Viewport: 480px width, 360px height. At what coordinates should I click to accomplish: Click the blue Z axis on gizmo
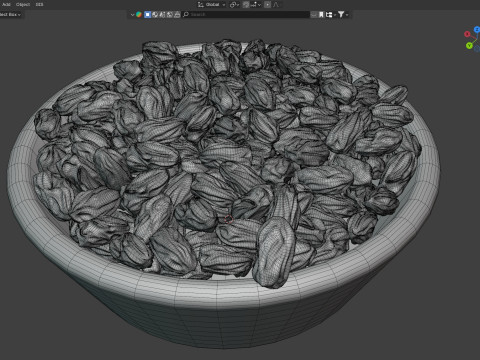pyautogui.click(x=477, y=30)
